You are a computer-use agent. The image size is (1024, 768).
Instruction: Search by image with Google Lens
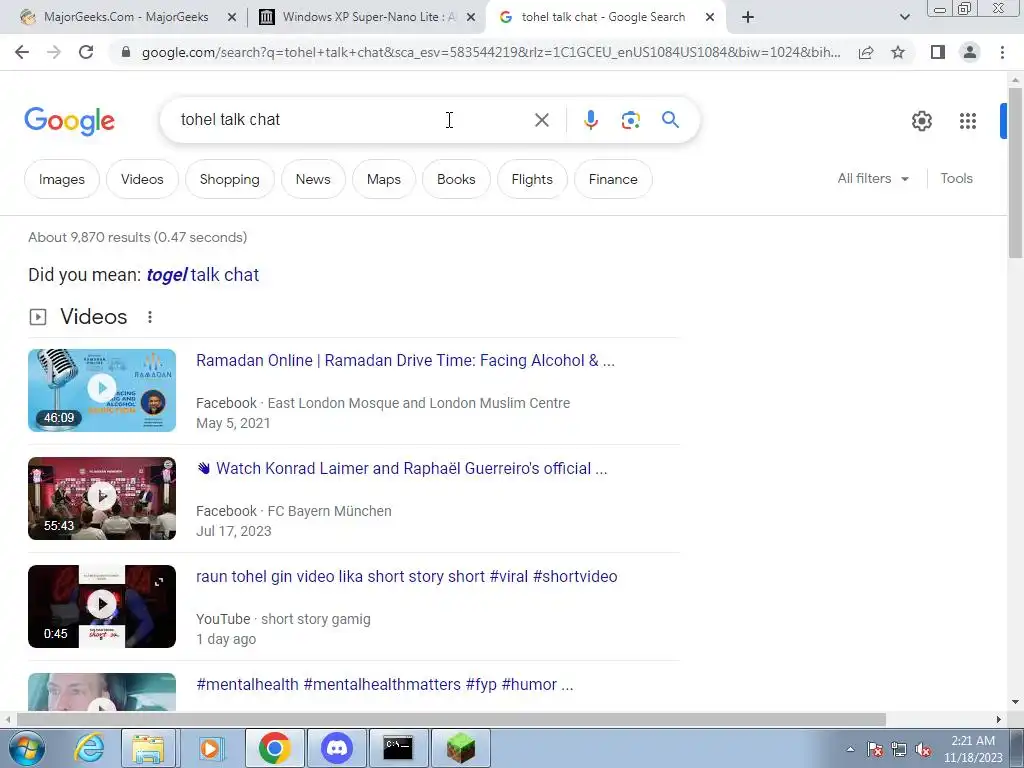630,120
